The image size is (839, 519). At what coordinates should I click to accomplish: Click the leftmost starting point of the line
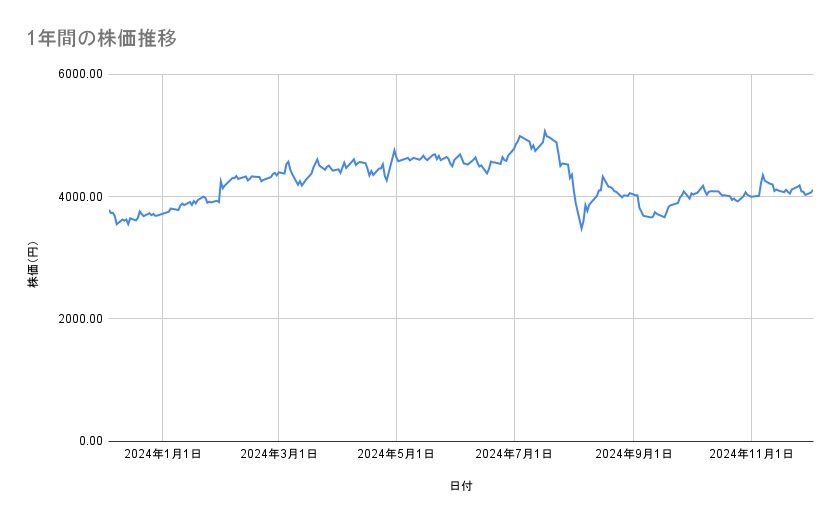point(108,210)
